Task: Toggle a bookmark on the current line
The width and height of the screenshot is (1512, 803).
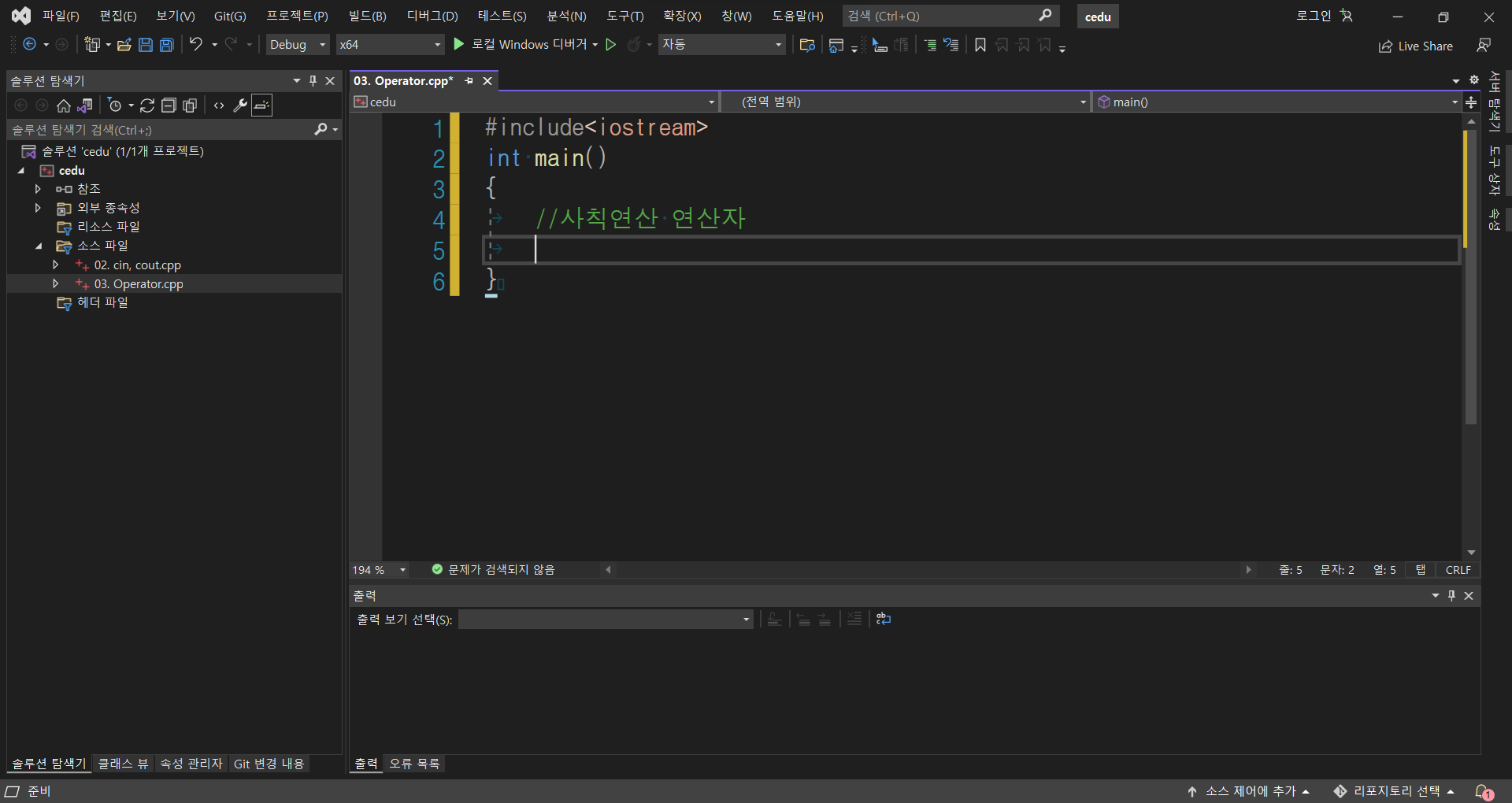Action: tap(980, 45)
